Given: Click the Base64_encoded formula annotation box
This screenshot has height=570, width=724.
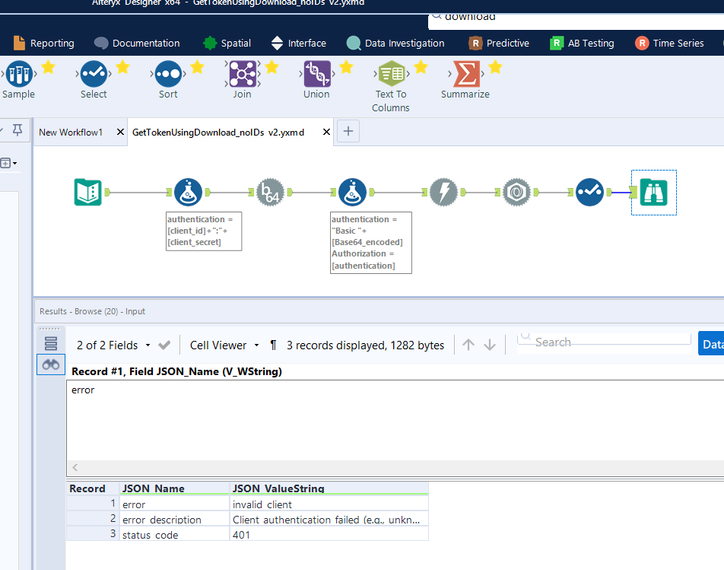Looking at the screenshot, I should coord(371,243).
